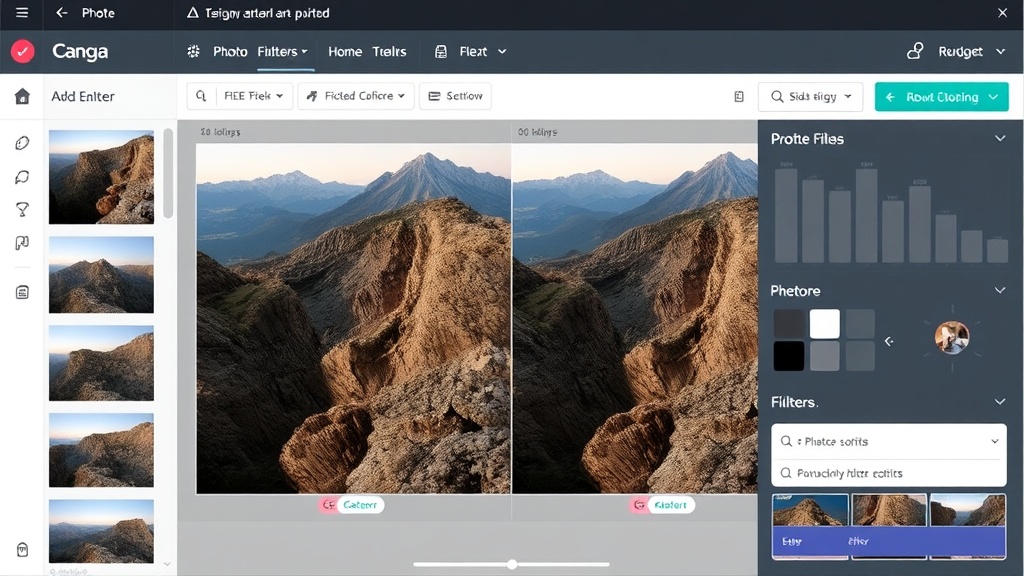Screen dimensions: 1024x576
Task: Click the red checkmark Canga logo
Action: tap(22, 52)
